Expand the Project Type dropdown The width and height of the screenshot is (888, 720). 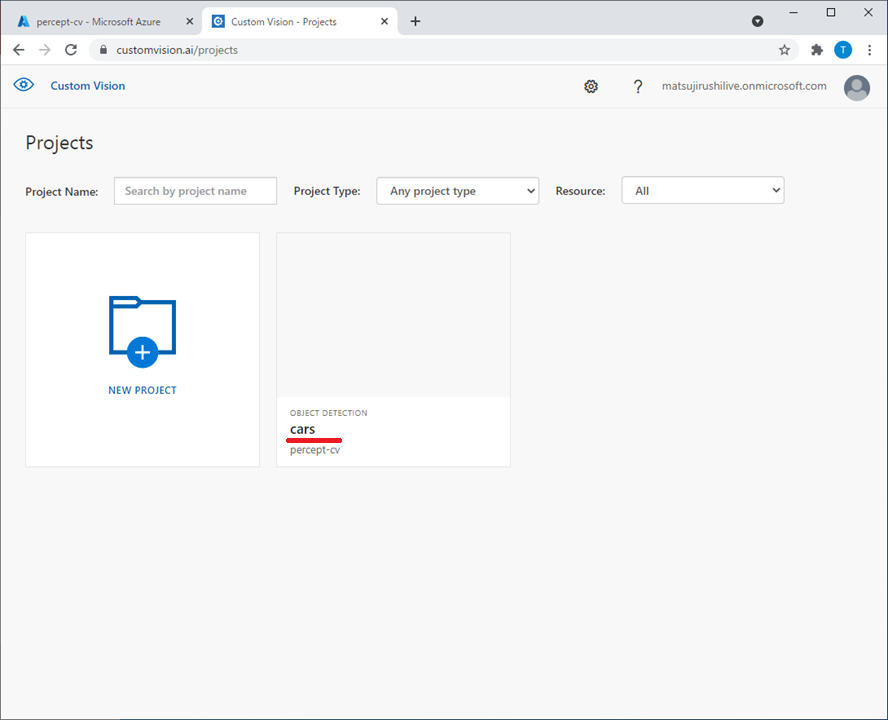coord(458,191)
